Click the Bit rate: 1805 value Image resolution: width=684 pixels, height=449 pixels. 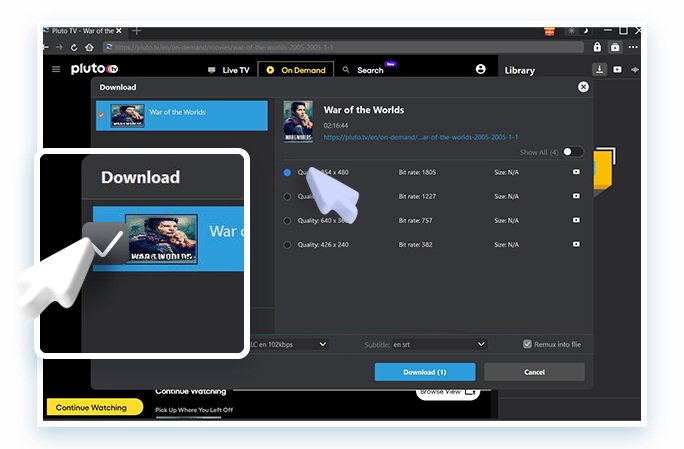tap(417, 172)
